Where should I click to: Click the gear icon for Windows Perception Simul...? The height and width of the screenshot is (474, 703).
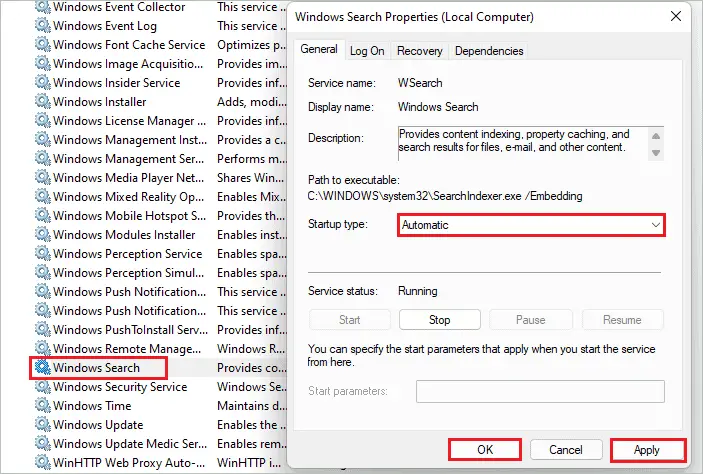tap(43, 272)
